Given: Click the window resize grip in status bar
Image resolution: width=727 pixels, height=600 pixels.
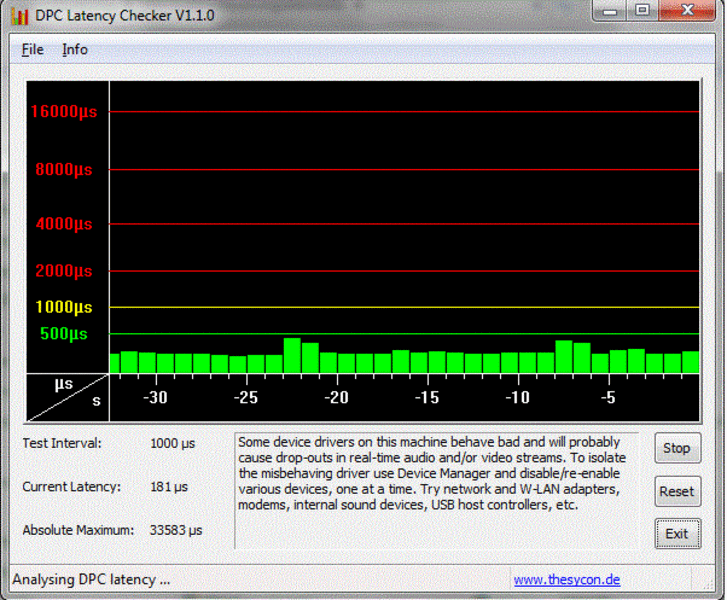Looking at the screenshot, I should pyautogui.click(x=709, y=583).
